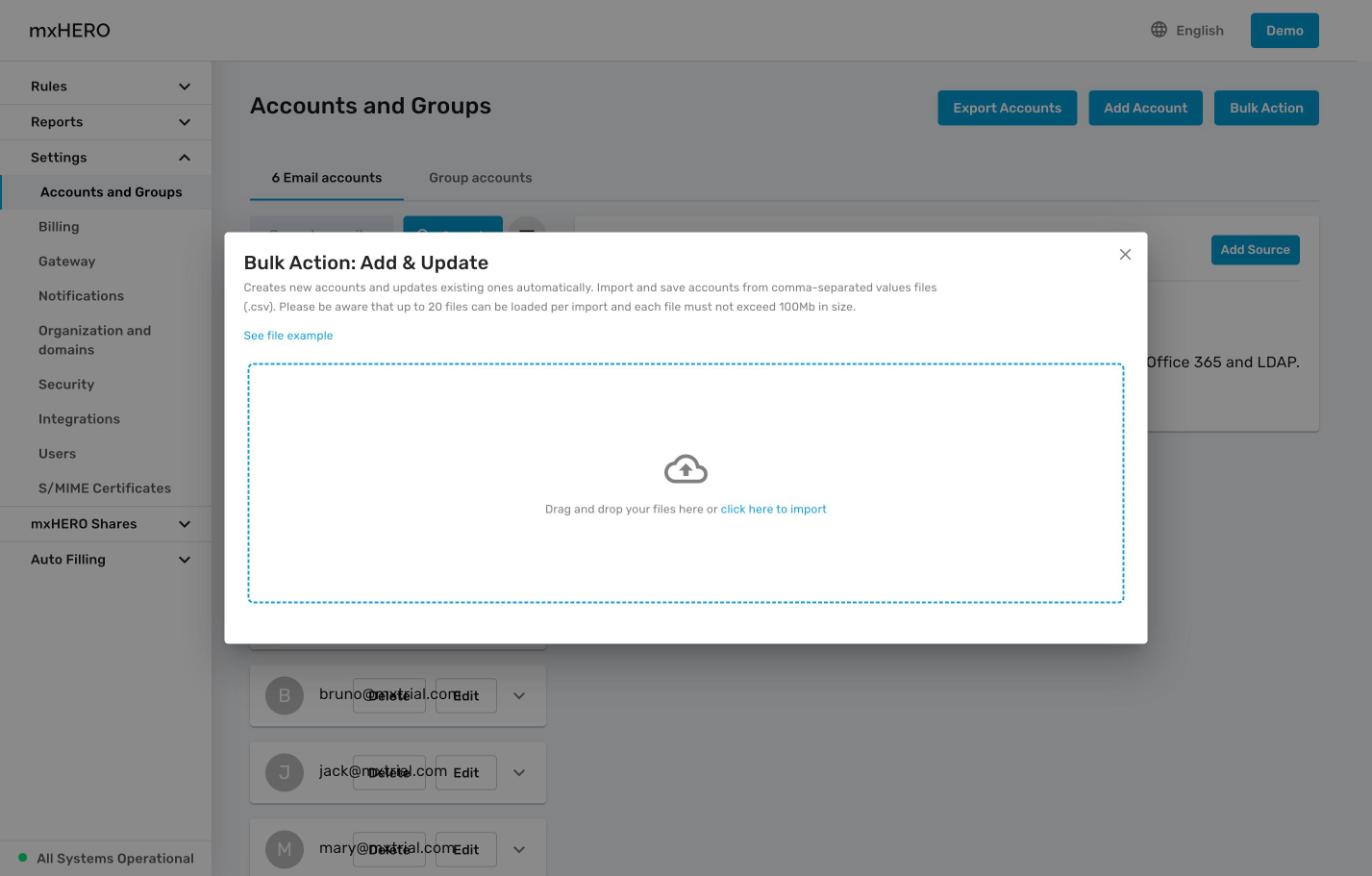Expand the mxHERO Shares chevron

pos(184,524)
